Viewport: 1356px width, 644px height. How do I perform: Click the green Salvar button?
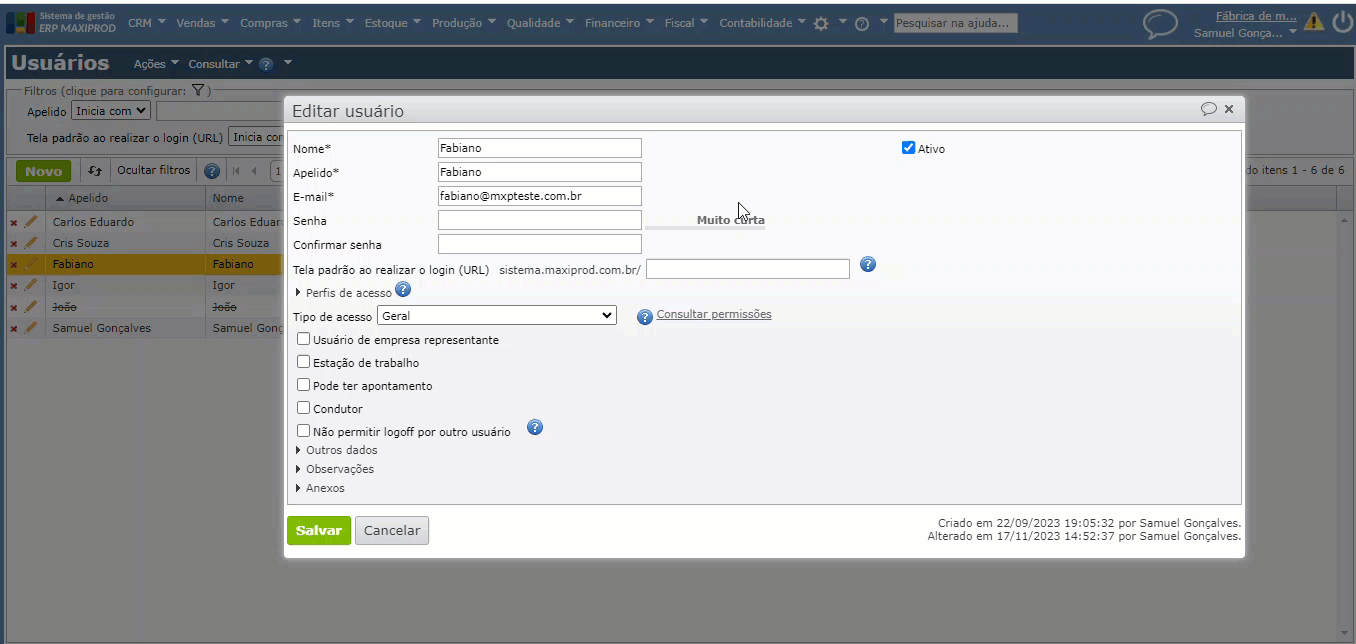tap(319, 531)
